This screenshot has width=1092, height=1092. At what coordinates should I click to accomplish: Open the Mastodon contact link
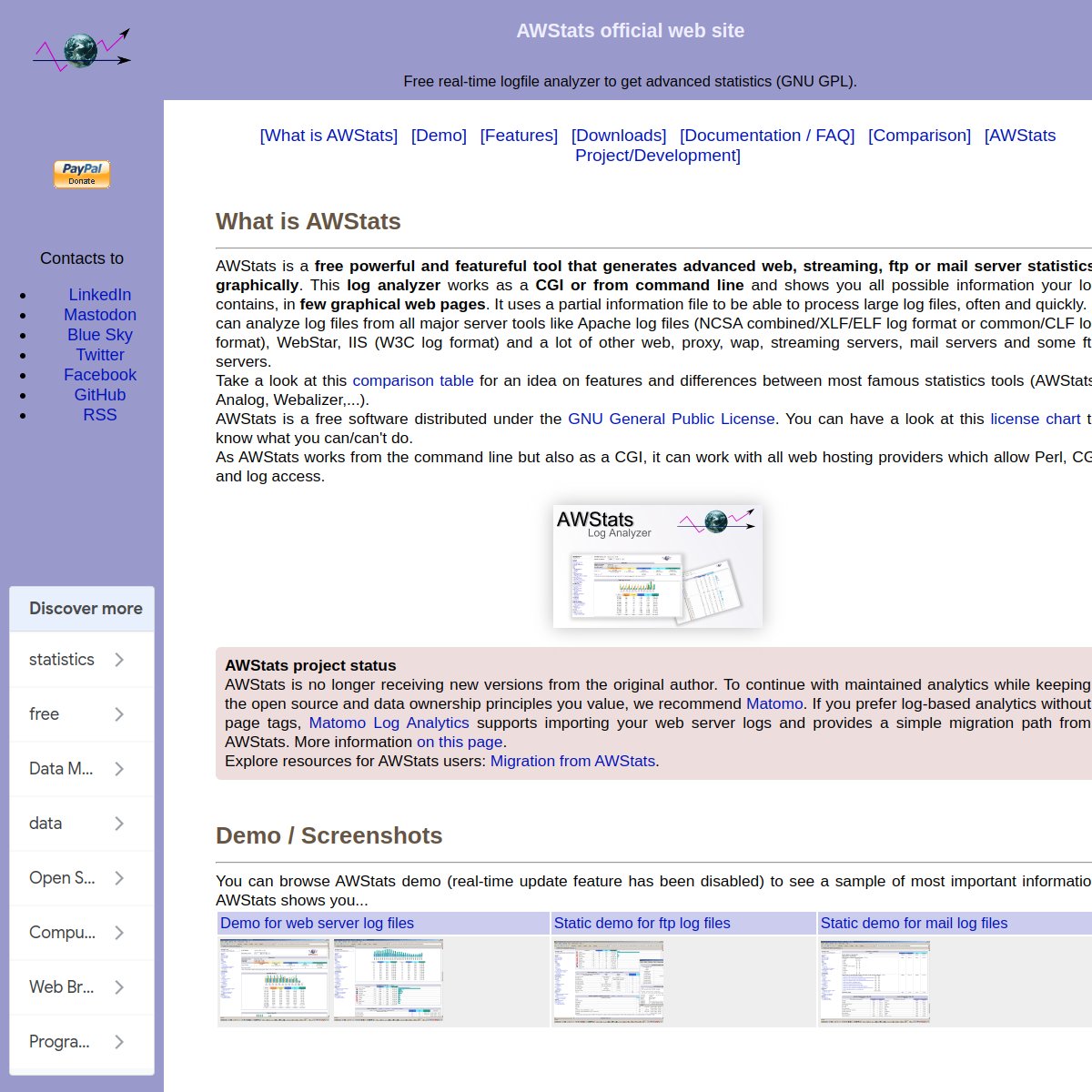click(x=100, y=315)
